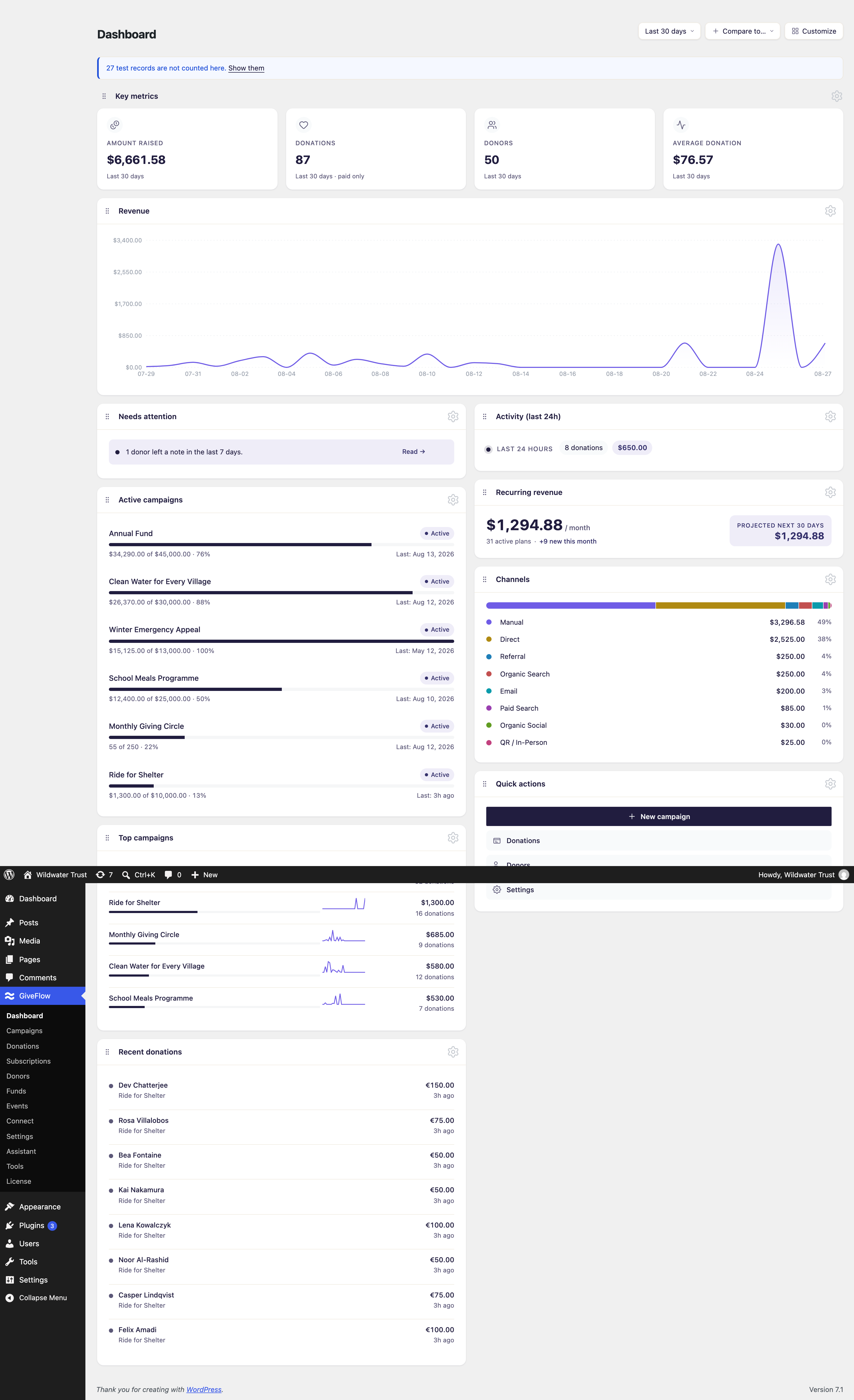The image size is (854, 1400).
Task: Click +9 new this month text
Action: (x=568, y=541)
